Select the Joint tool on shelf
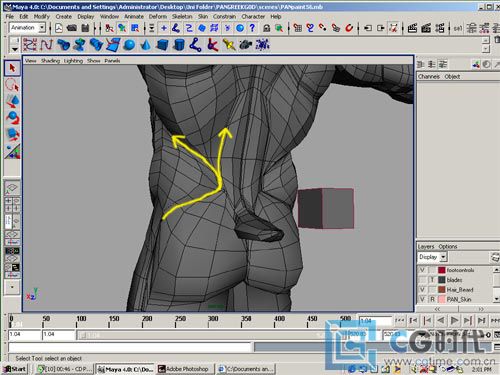 tap(195, 45)
